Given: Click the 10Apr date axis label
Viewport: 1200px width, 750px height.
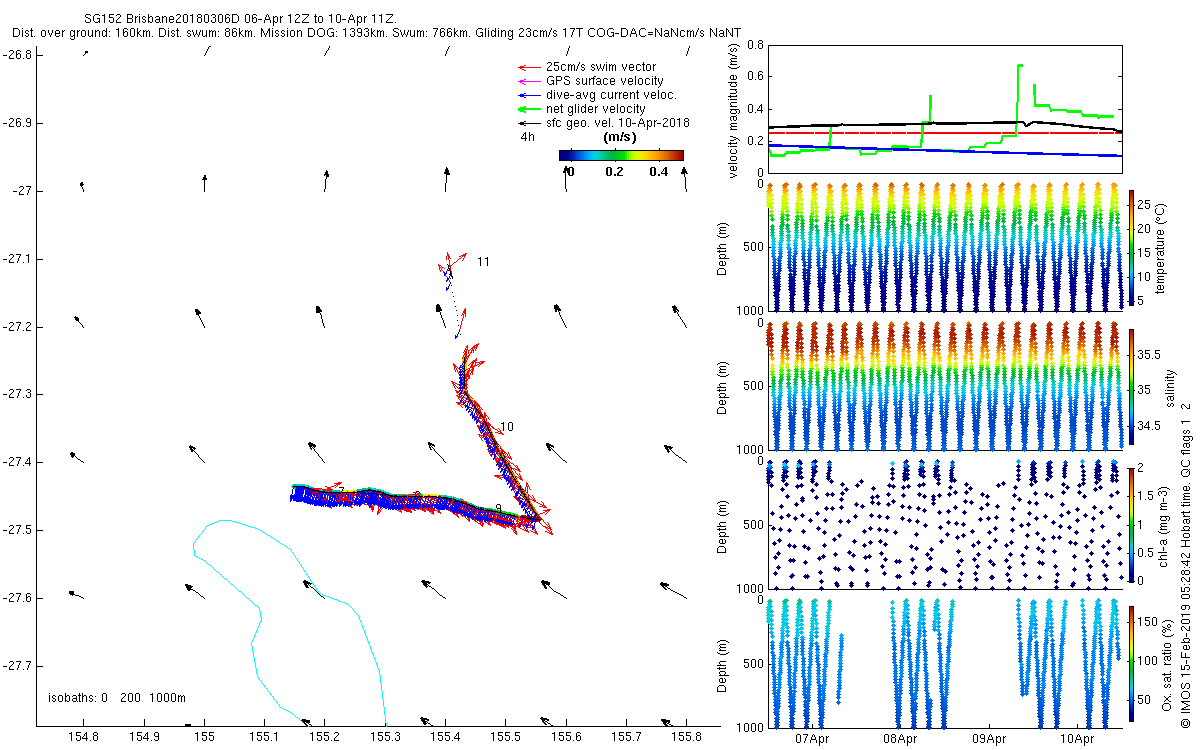Looking at the screenshot, I should [1077, 739].
